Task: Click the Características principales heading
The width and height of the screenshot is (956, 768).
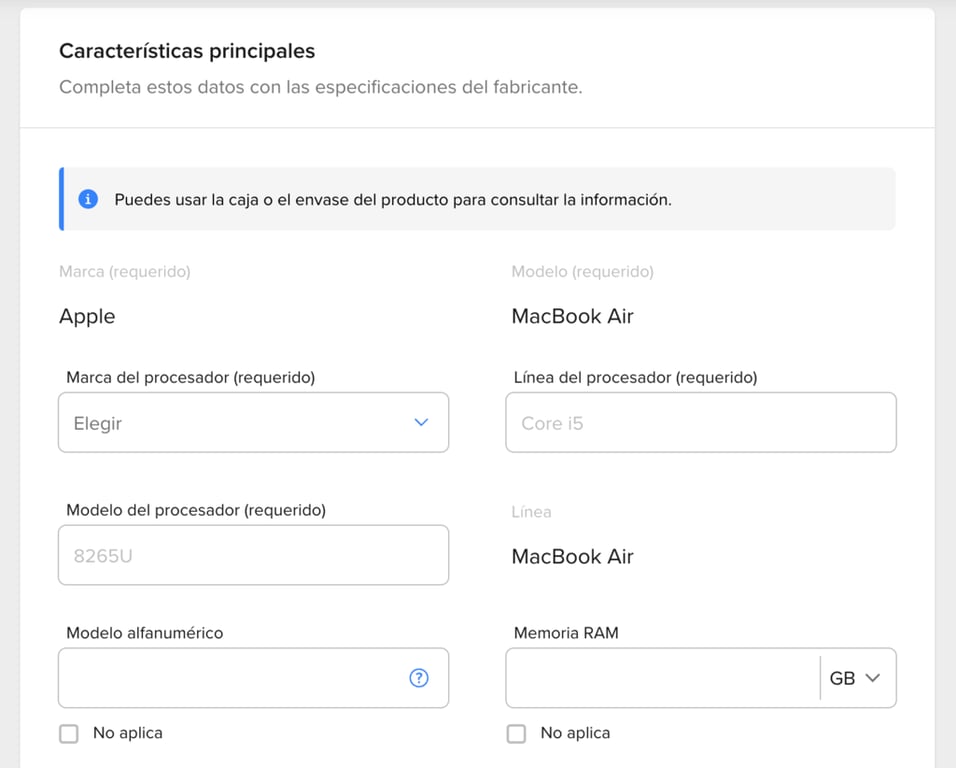Action: pyautogui.click(x=187, y=50)
